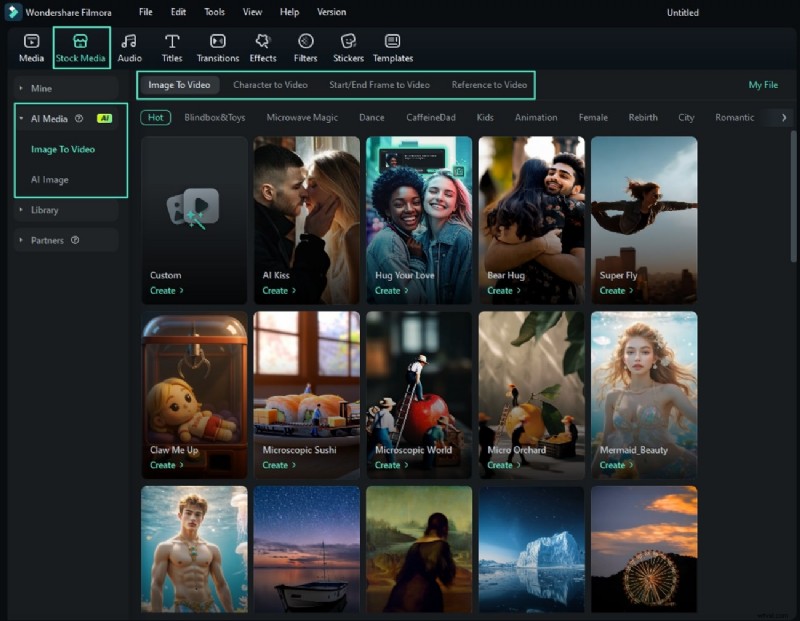
Task: Open the Effects panel
Action: [262, 46]
